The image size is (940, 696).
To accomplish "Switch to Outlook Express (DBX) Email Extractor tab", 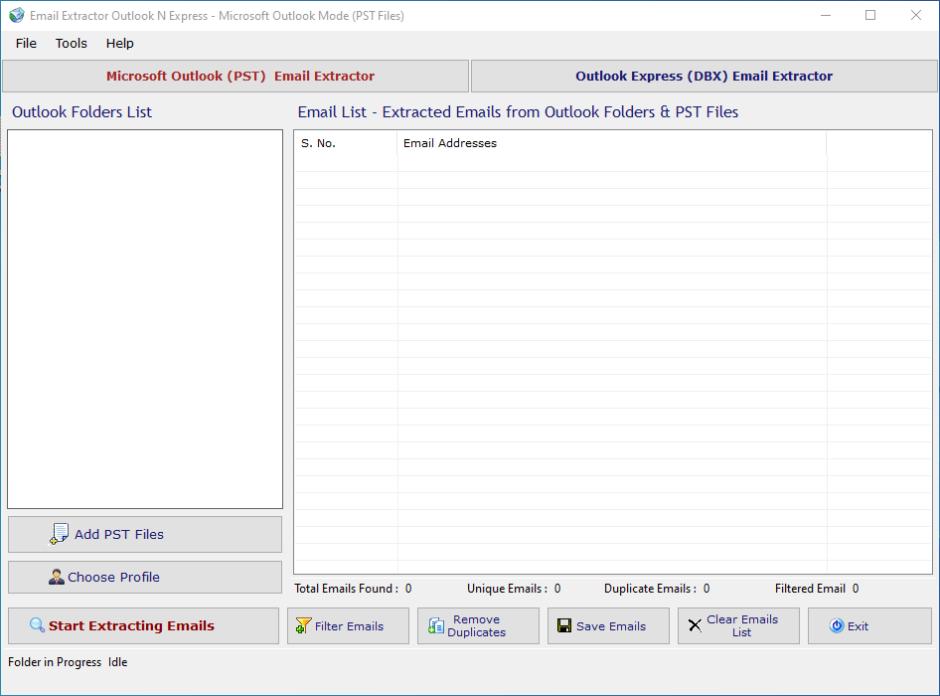I will point(704,76).
